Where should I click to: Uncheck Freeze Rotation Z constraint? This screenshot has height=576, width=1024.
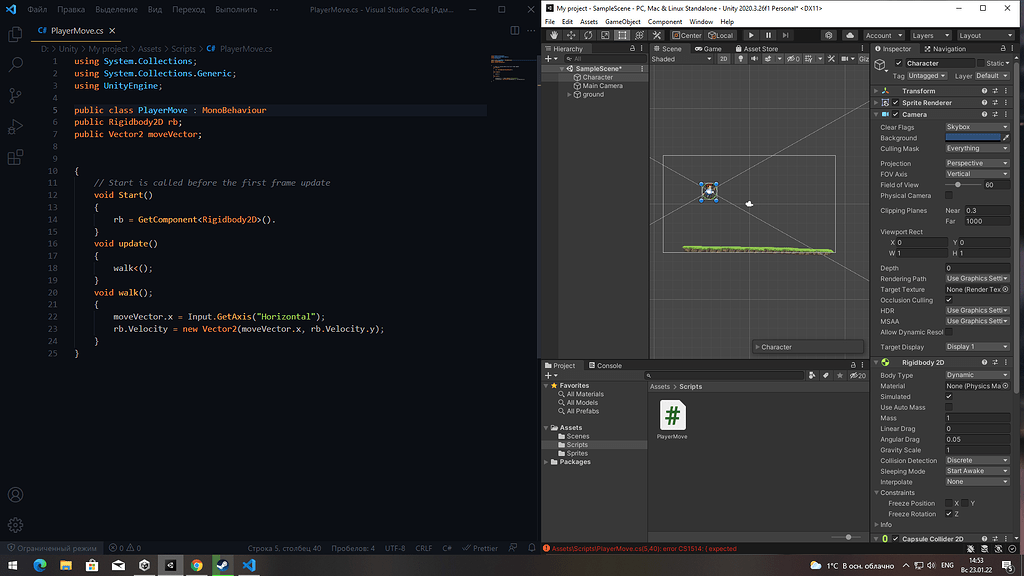(950, 513)
